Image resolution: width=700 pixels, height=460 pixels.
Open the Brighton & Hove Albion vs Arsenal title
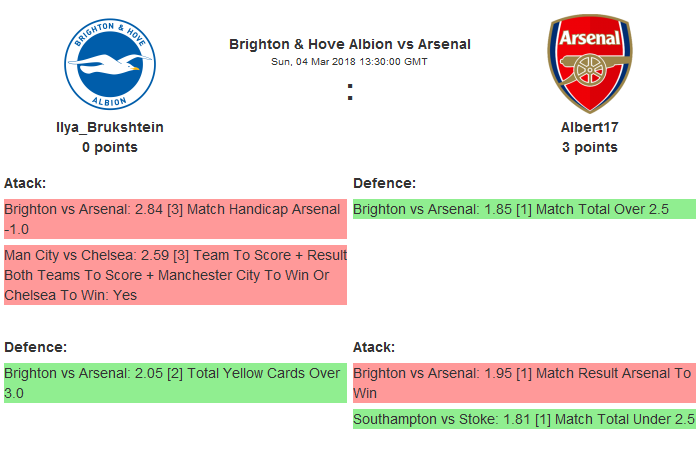tap(349, 44)
